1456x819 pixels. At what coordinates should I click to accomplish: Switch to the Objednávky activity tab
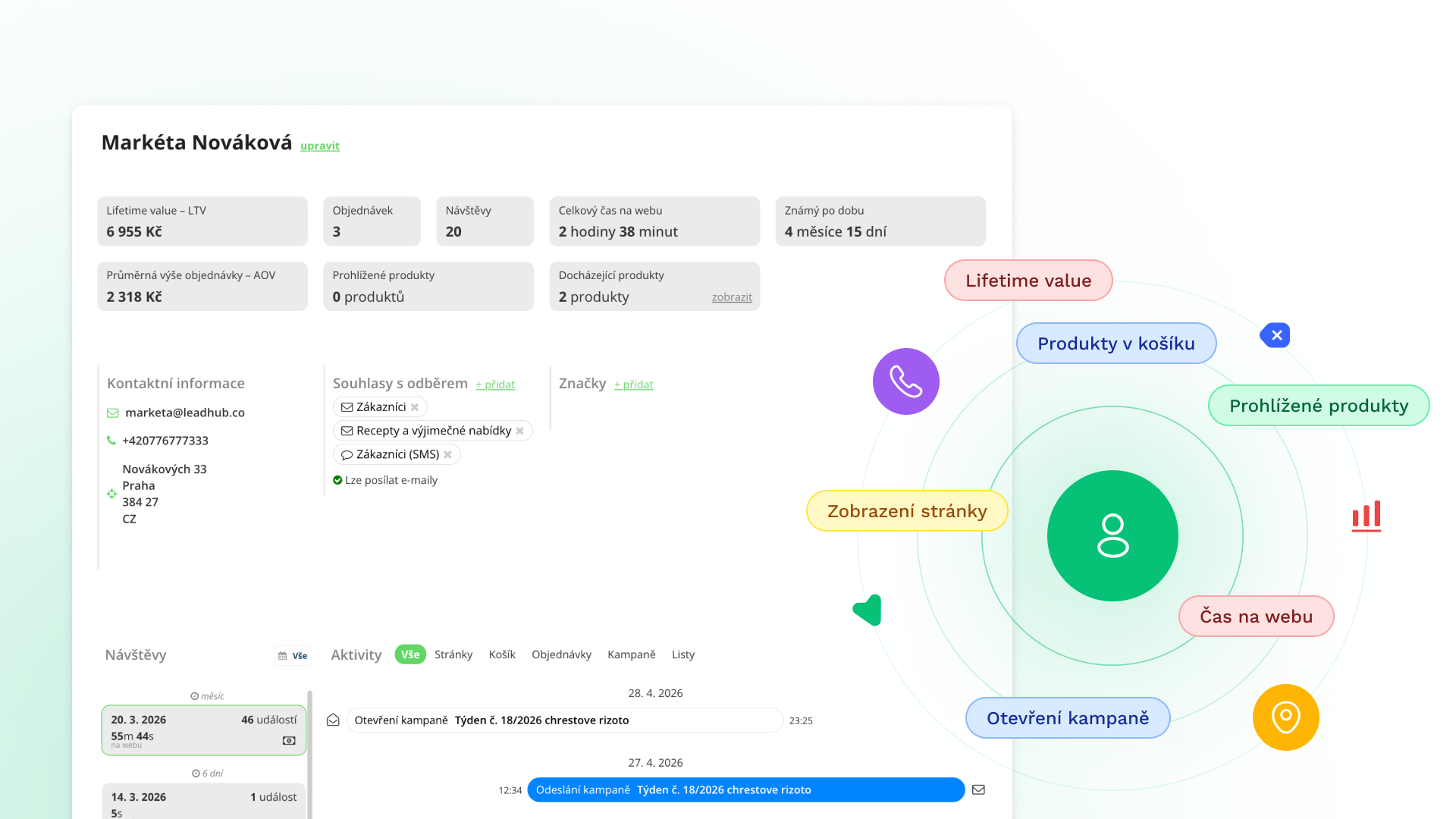(561, 654)
